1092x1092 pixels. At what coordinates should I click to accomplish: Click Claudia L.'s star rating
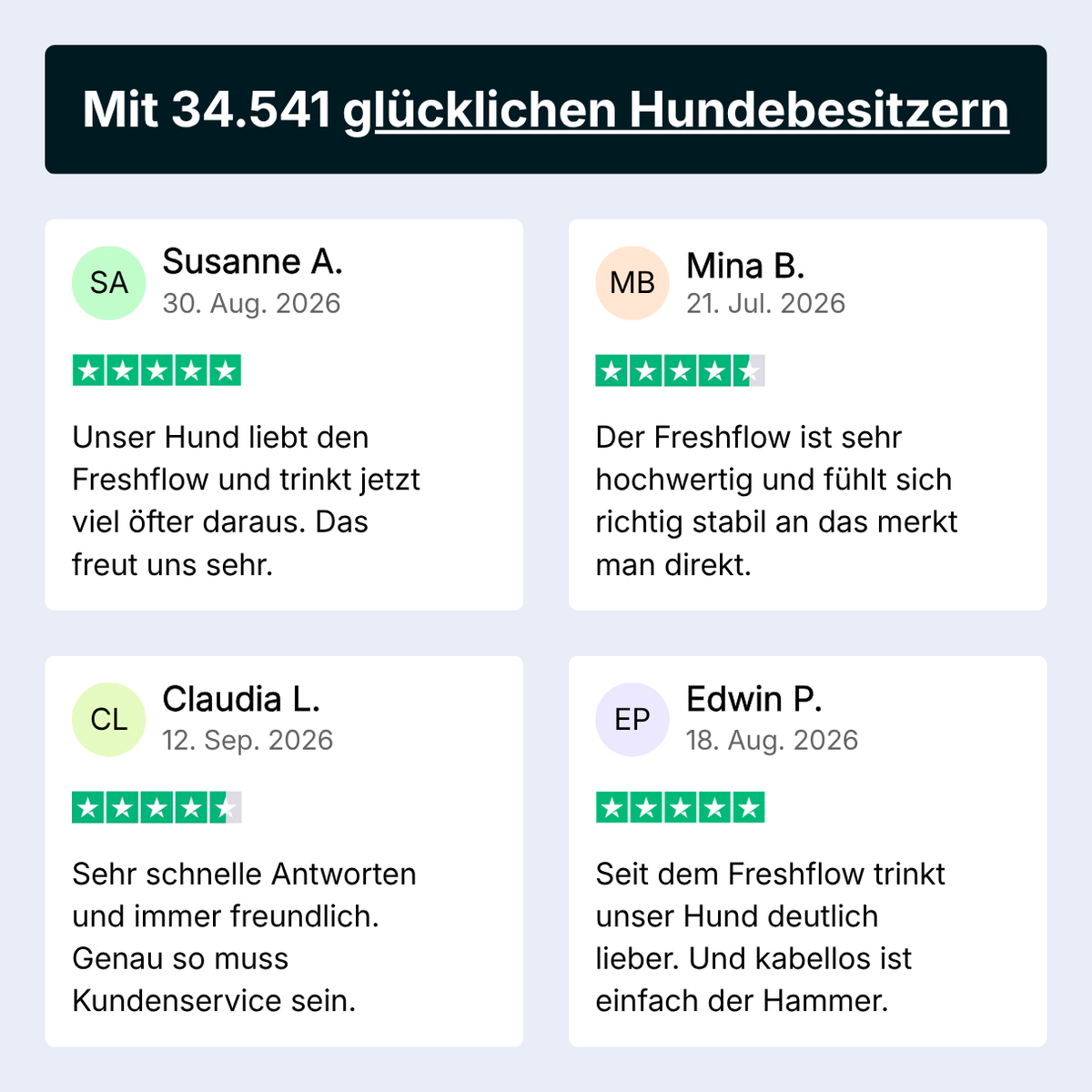point(157,807)
